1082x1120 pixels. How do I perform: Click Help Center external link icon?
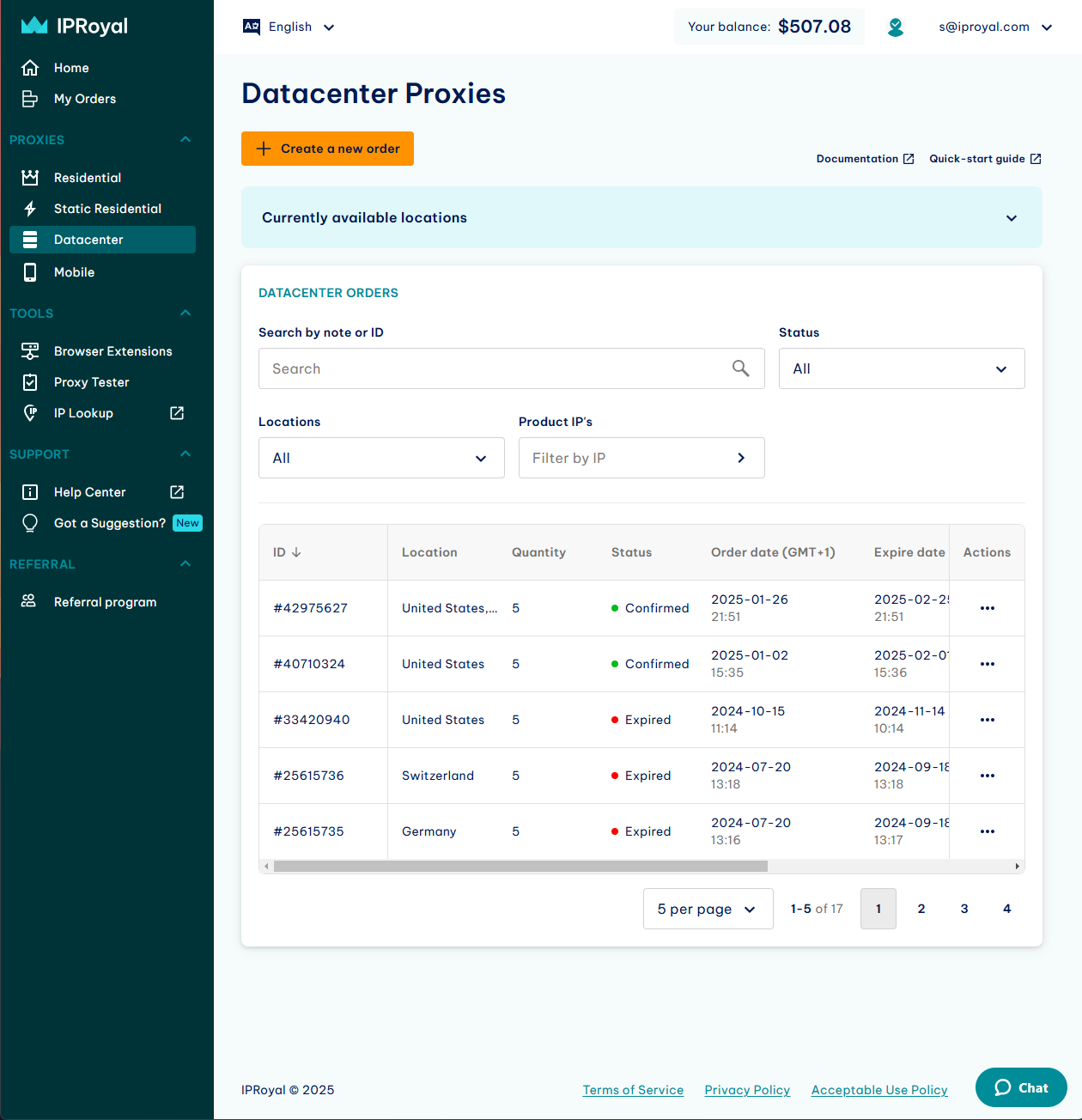[x=177, y=492]
